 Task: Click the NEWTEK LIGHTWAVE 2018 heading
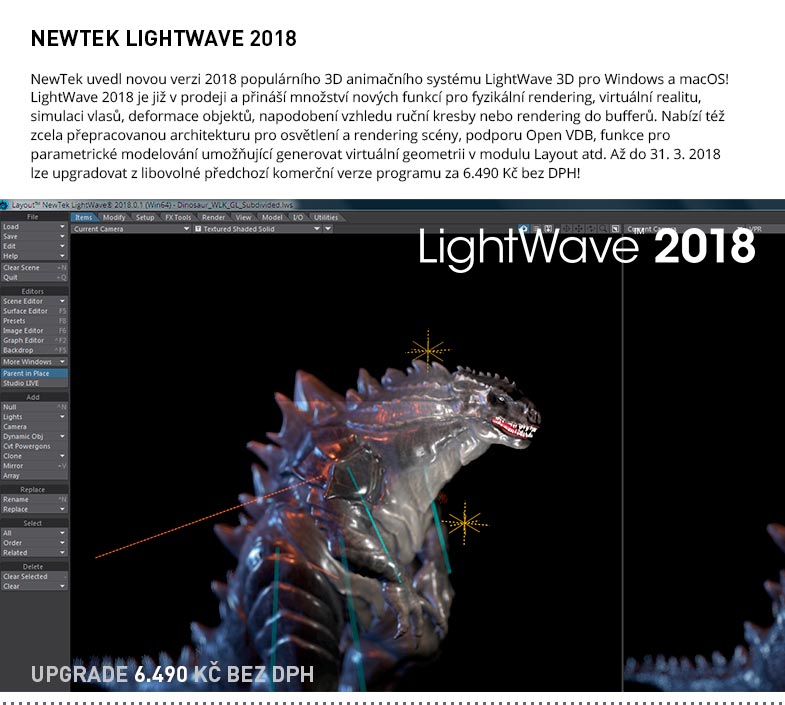coord(164,39)
